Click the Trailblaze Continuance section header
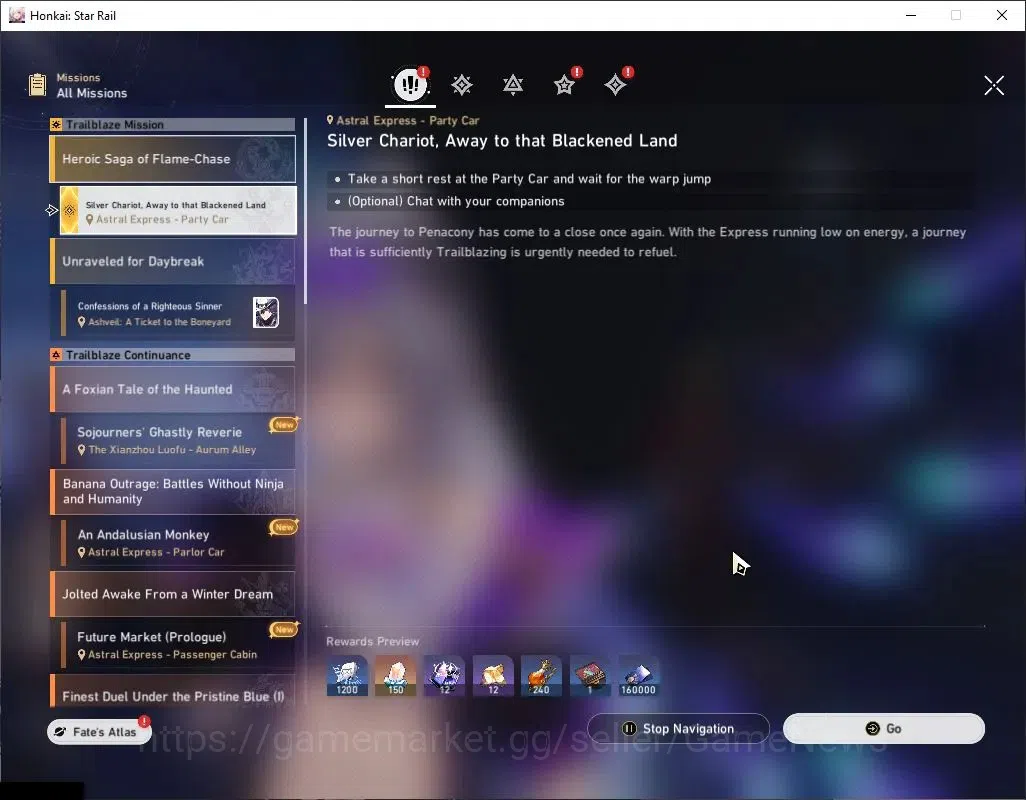The image size is (1026, 800). pos(173,355)
